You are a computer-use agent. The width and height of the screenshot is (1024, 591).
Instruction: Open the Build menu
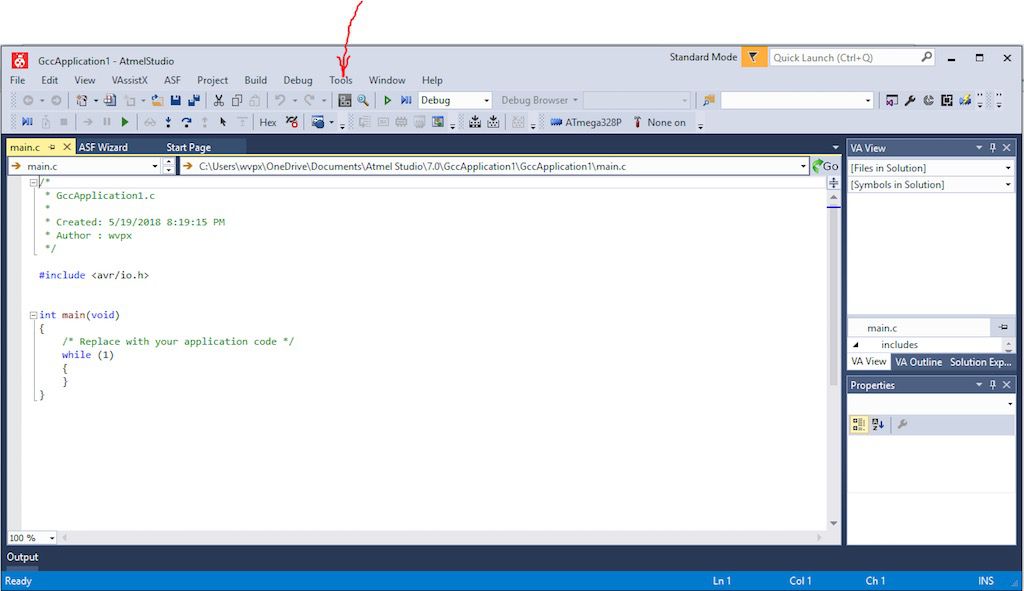pyautogui.click(x=255, y=80)
